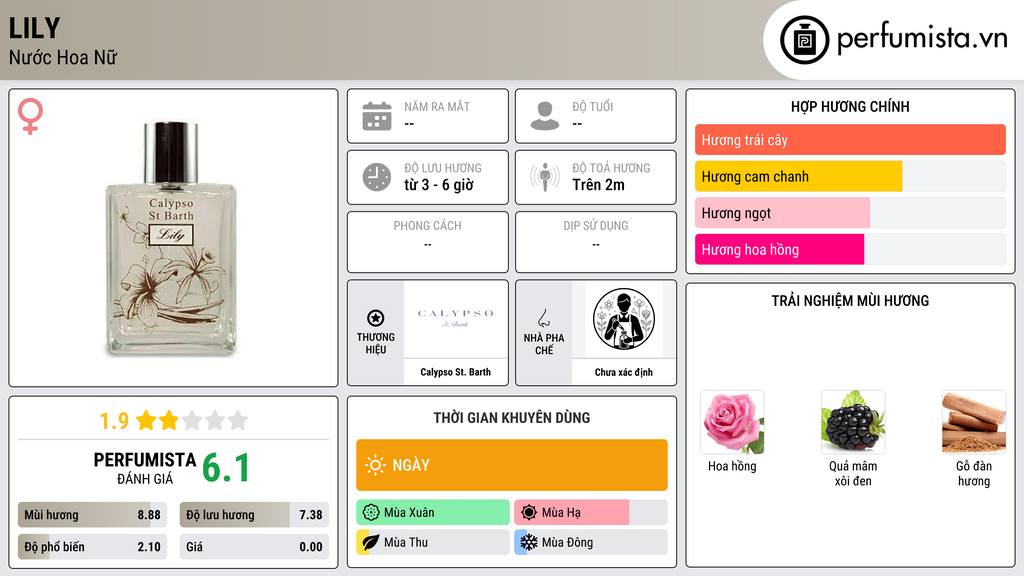1024x576 pixels.
Task: Open the Calypso St. Barth brand logo
Action: click(x=455, y=319)
